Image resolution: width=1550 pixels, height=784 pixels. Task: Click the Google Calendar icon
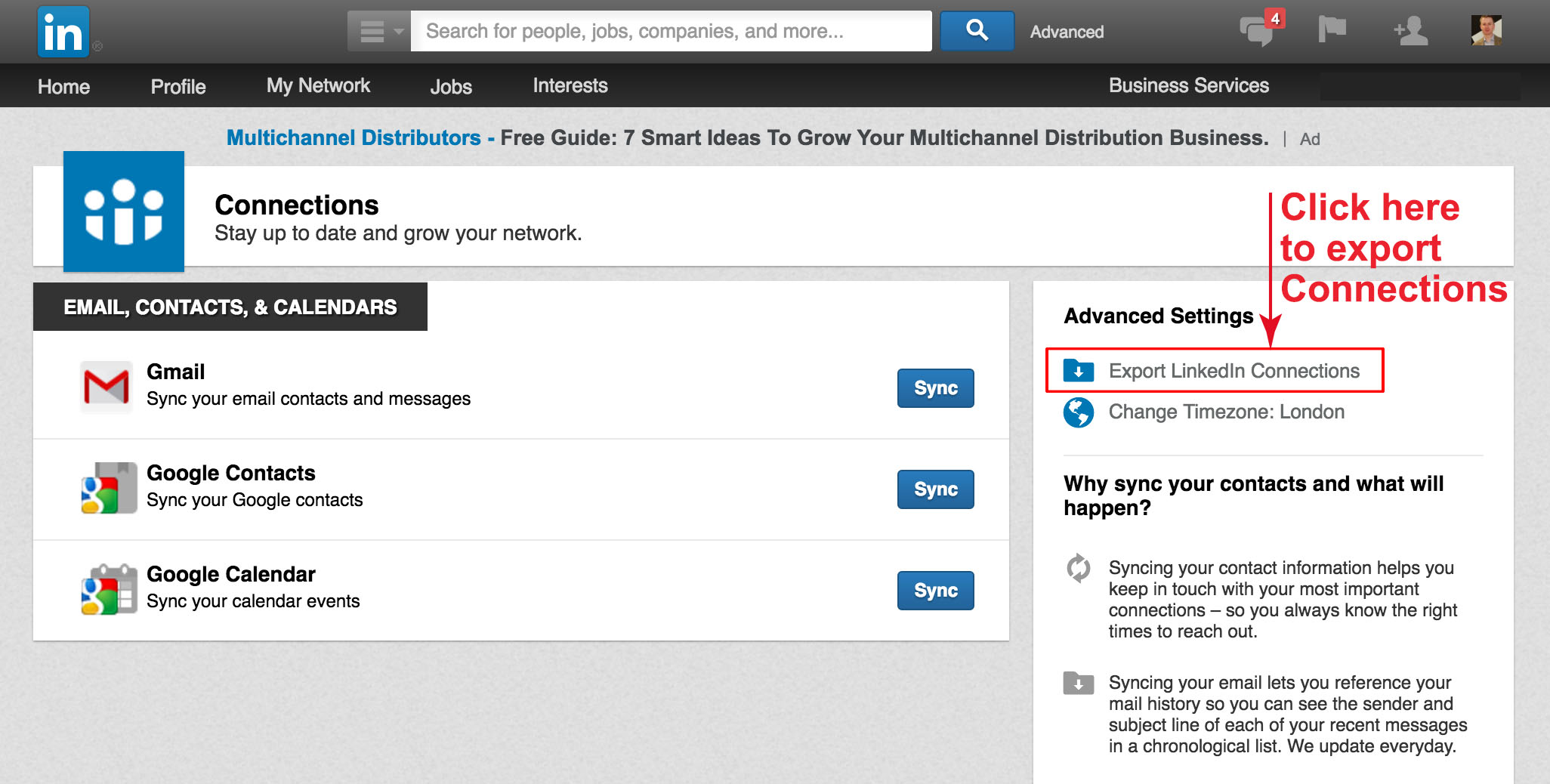(109, 589)
